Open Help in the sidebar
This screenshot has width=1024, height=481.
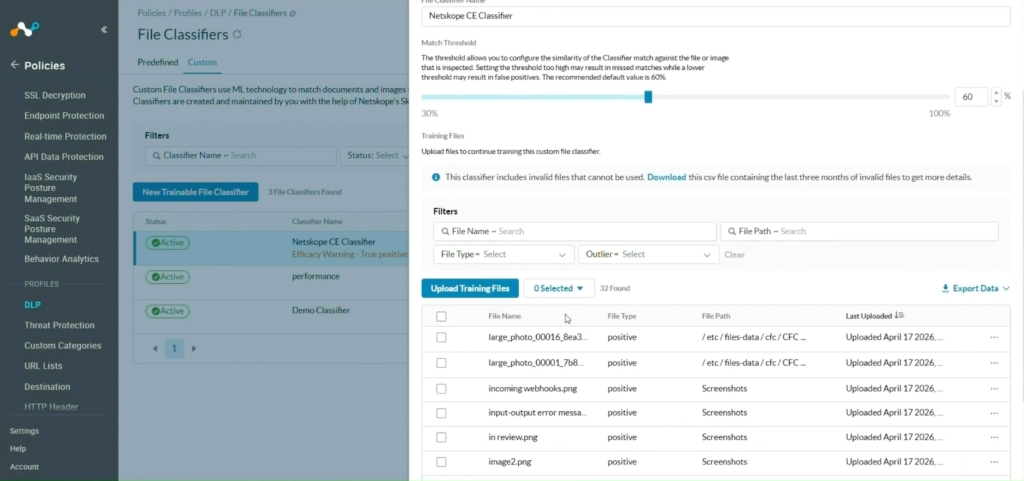click(x=18, y=449)
